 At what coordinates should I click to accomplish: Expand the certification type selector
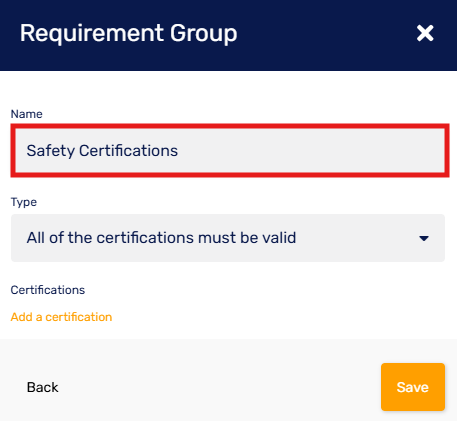click(x=228, y=238)
